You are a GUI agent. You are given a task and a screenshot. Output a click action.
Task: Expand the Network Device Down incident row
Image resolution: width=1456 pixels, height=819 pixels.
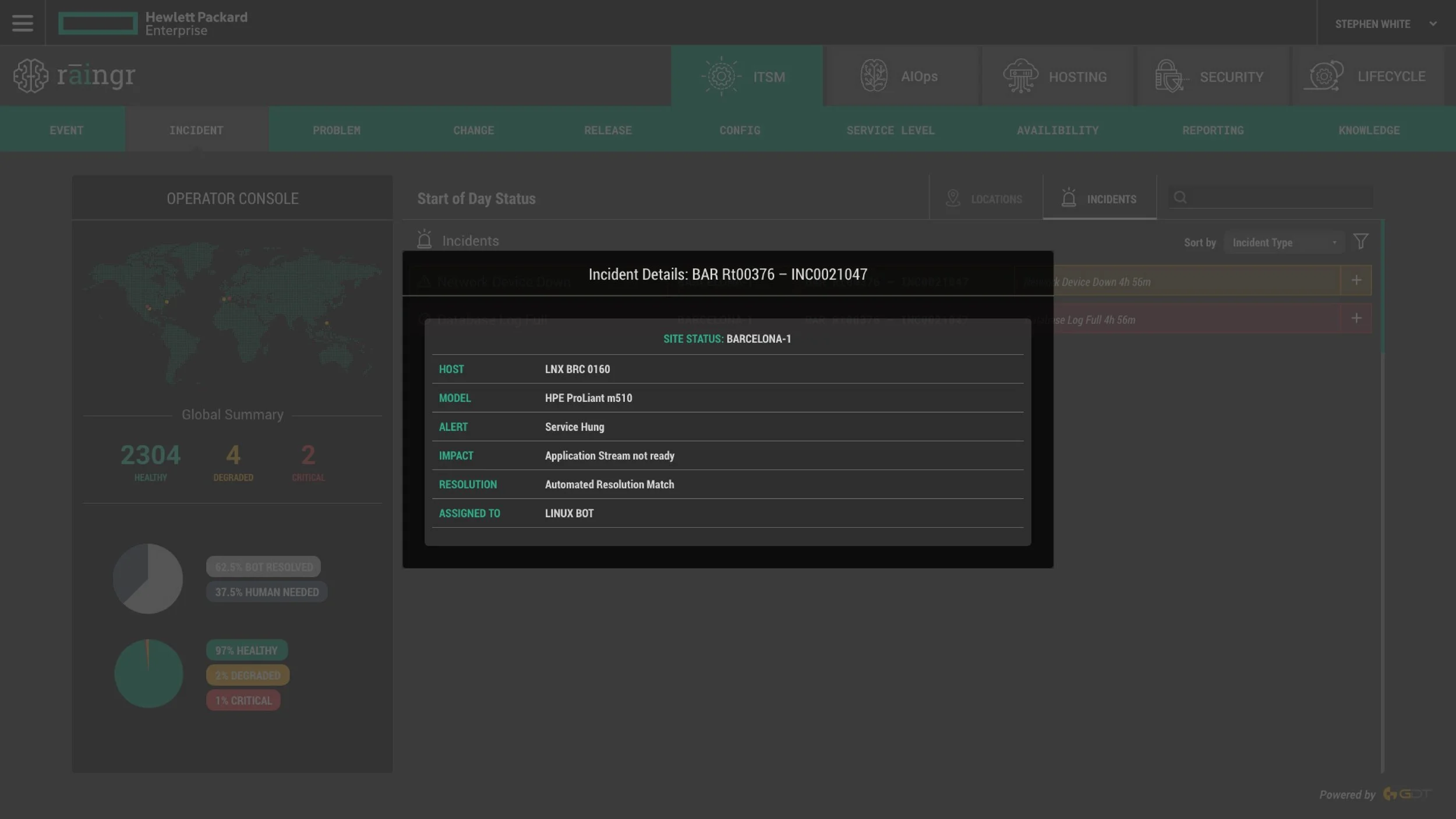pos(1356,281)
